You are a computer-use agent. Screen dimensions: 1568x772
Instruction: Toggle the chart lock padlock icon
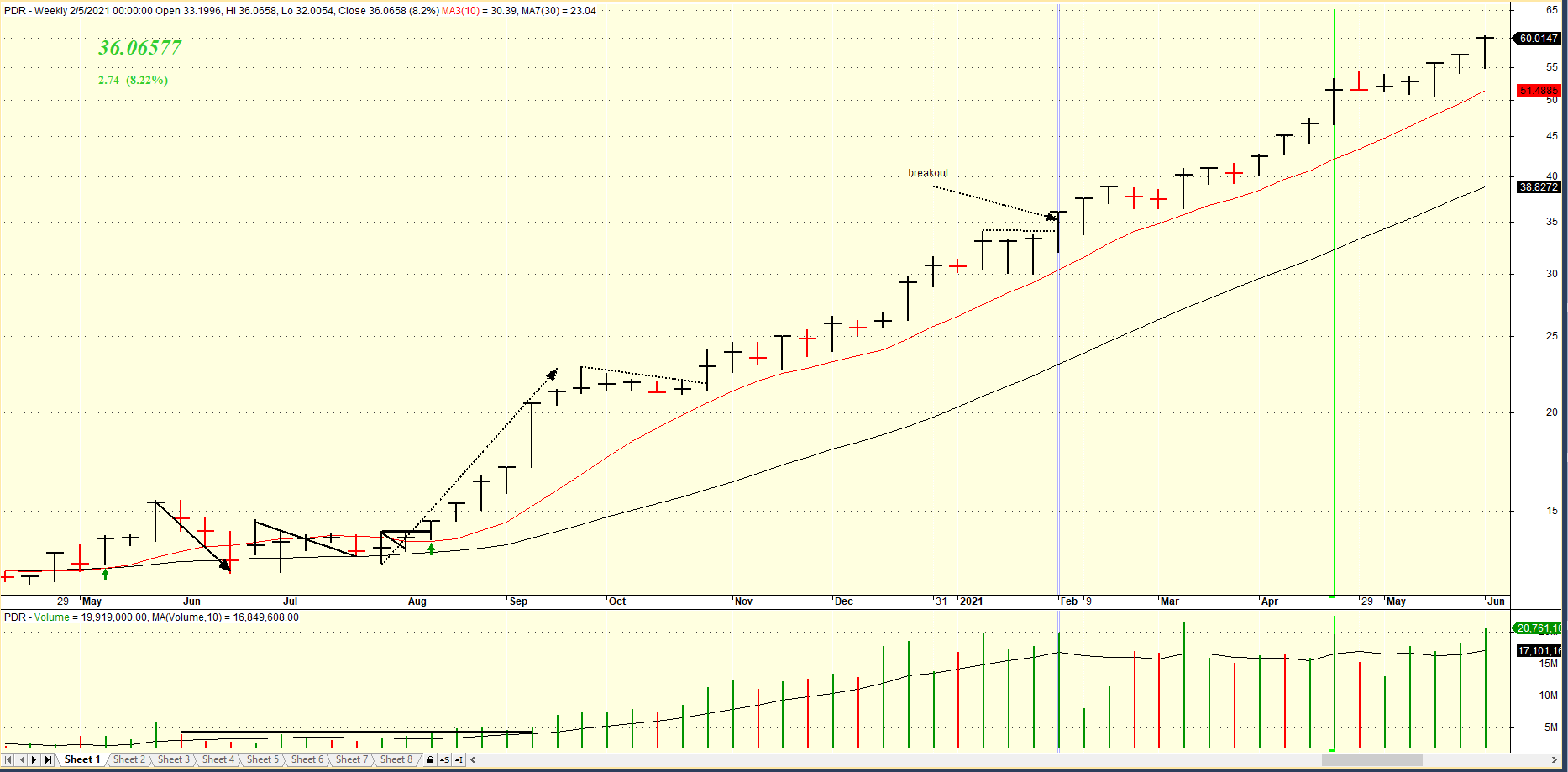[x=430, y=759]
